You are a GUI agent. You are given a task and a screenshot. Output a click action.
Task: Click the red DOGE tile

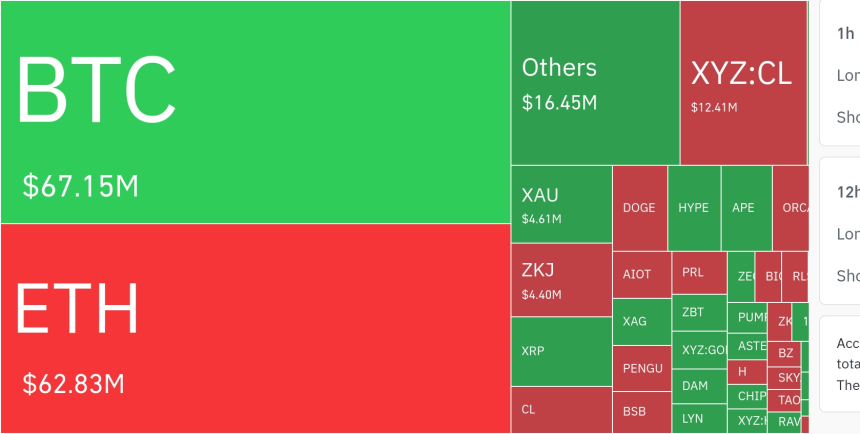[x=639, y=208]
